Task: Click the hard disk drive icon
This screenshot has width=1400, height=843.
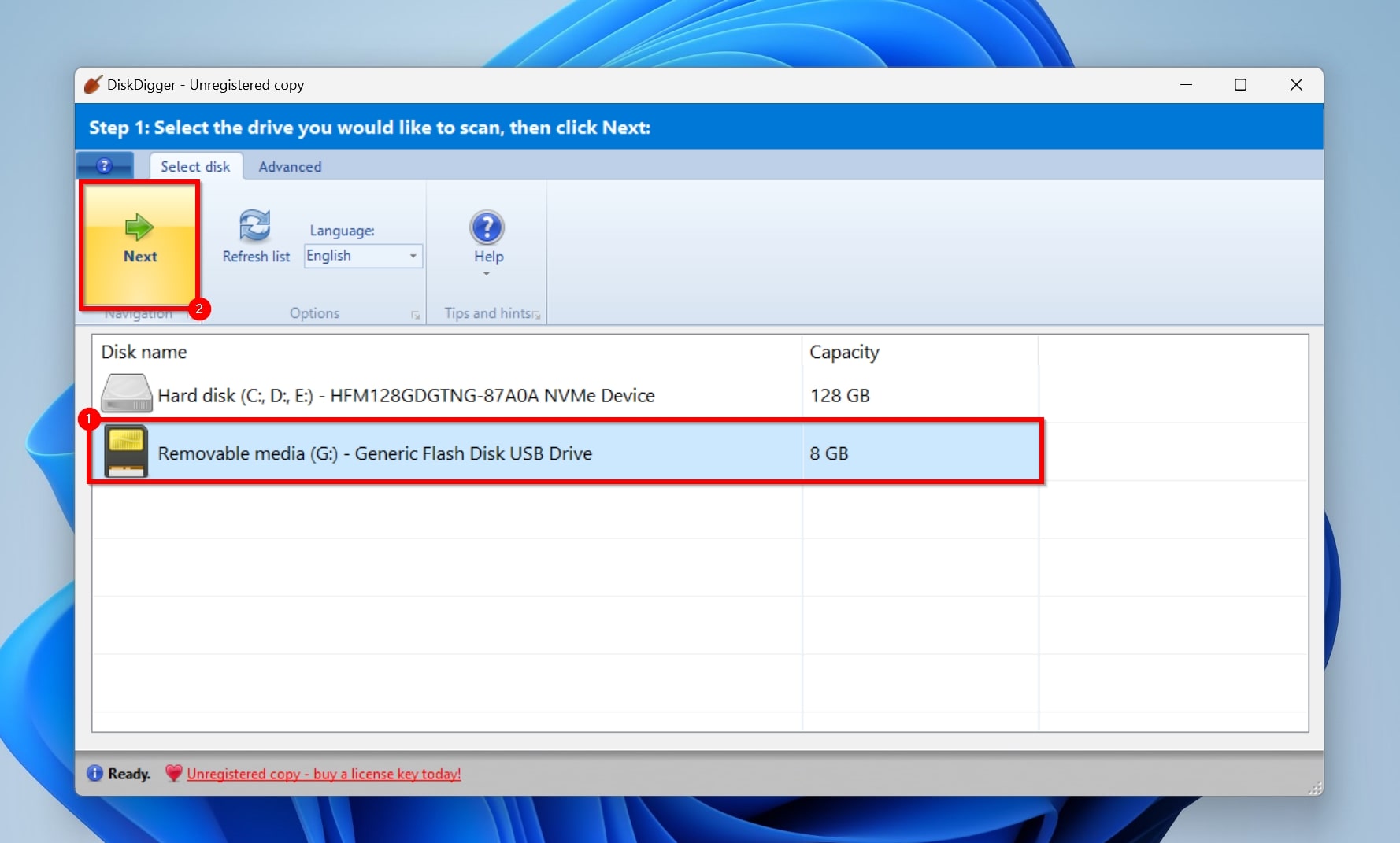Action: (x=127, y=393)
